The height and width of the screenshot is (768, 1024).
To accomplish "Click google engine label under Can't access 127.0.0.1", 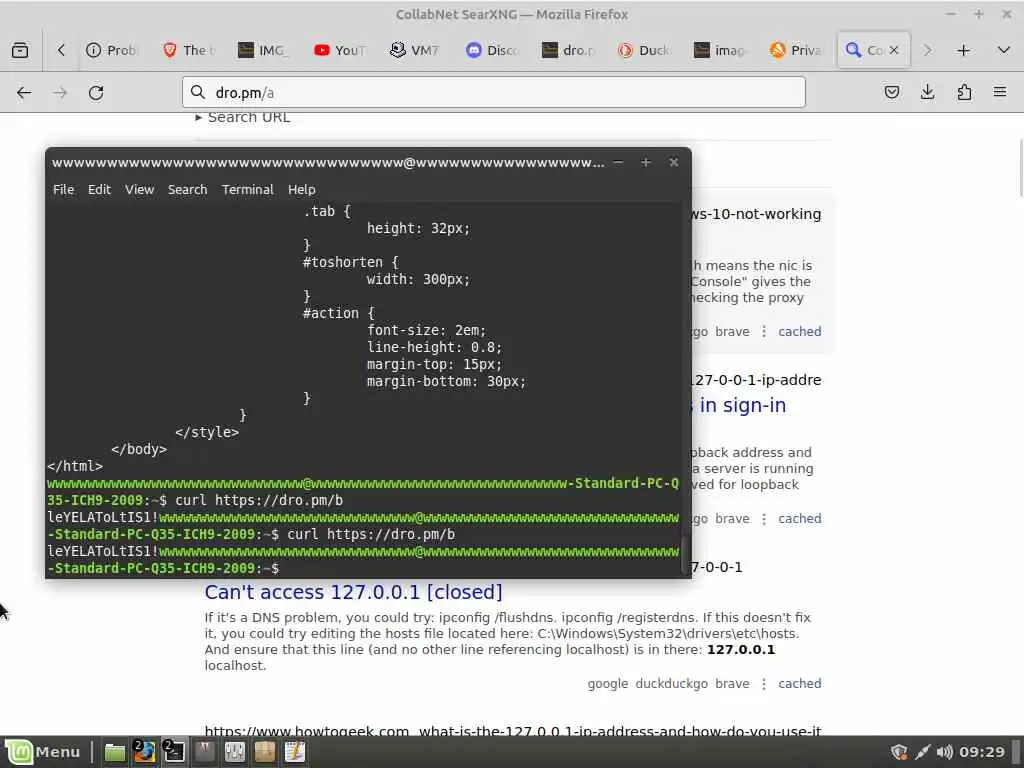I will (x=607, y=684).
